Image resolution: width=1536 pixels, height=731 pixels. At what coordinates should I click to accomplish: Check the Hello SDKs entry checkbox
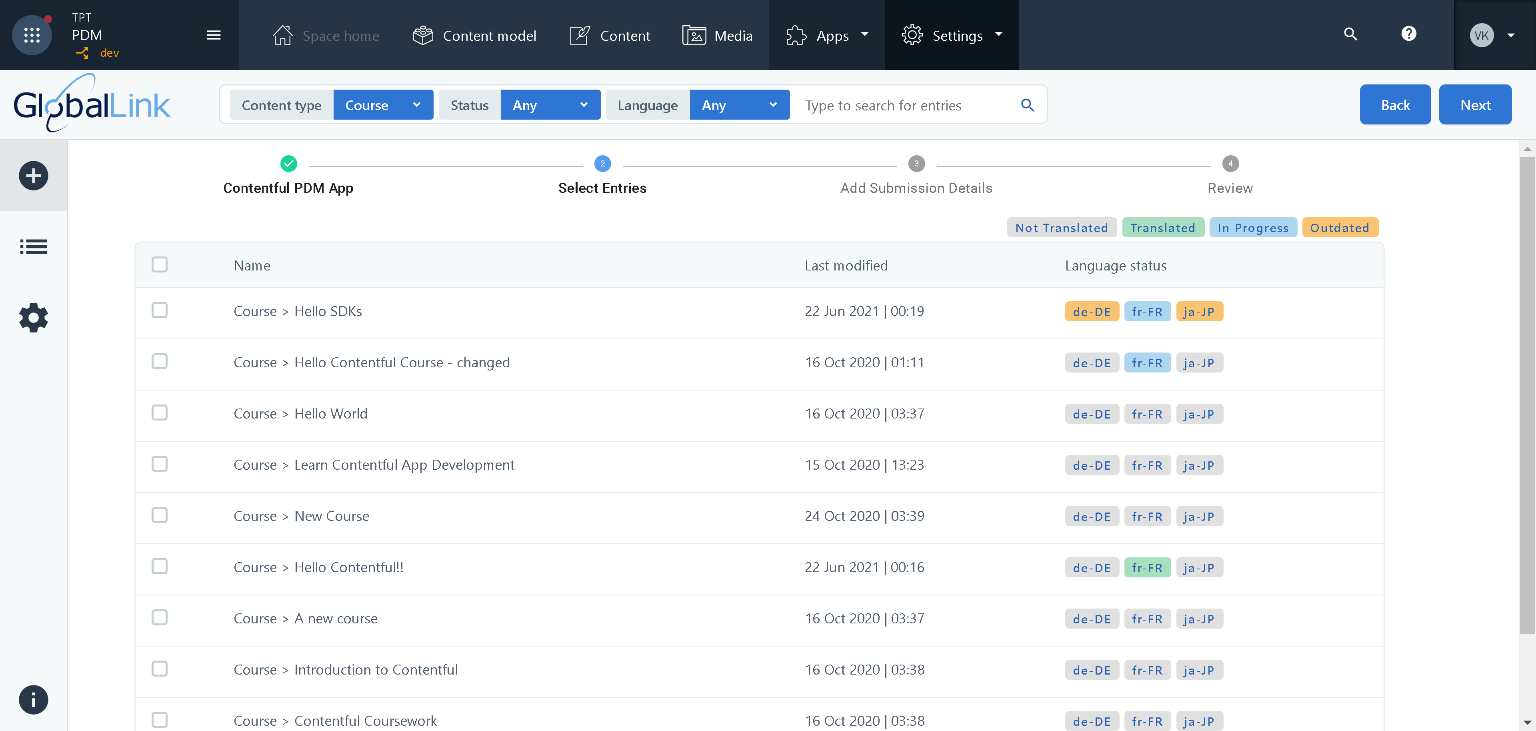tap(160, 311)
